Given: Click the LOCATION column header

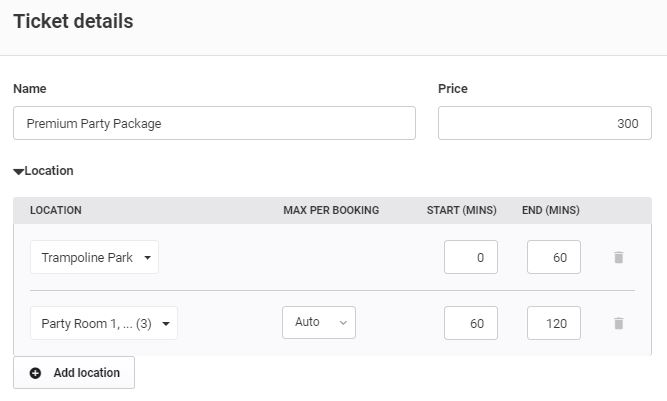Looking at the screenshot, I should coord(56,210).
